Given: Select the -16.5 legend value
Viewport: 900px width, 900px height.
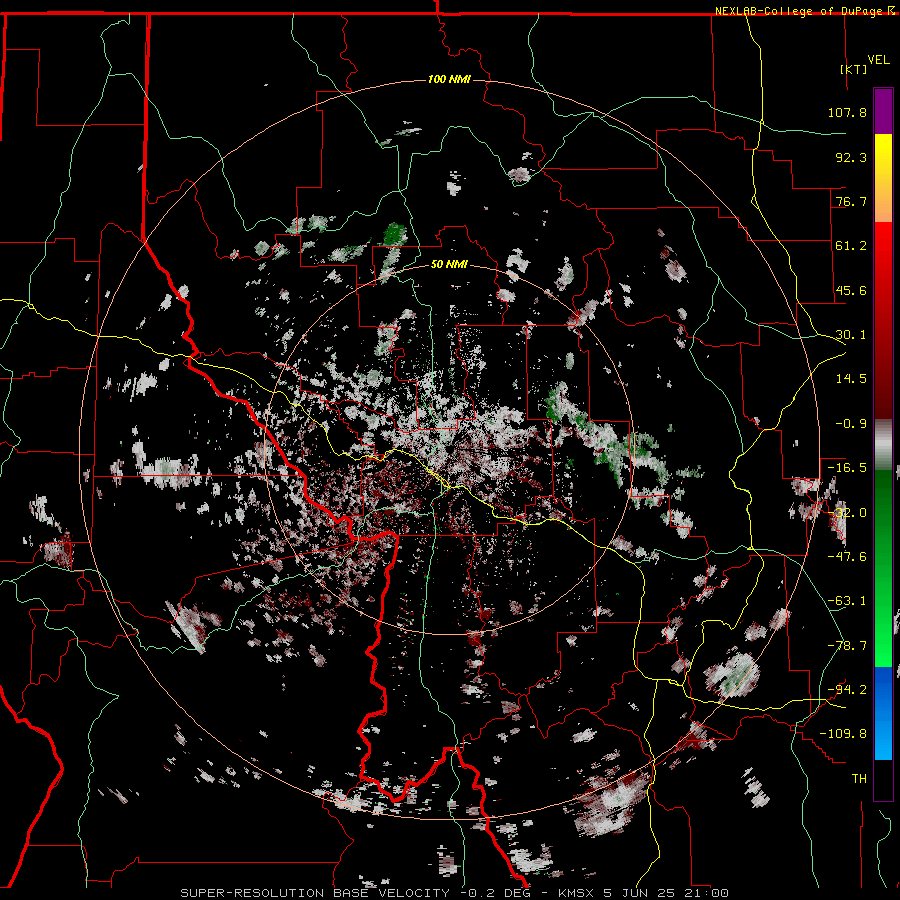Looking at the screenshot, I should [847, 468].
